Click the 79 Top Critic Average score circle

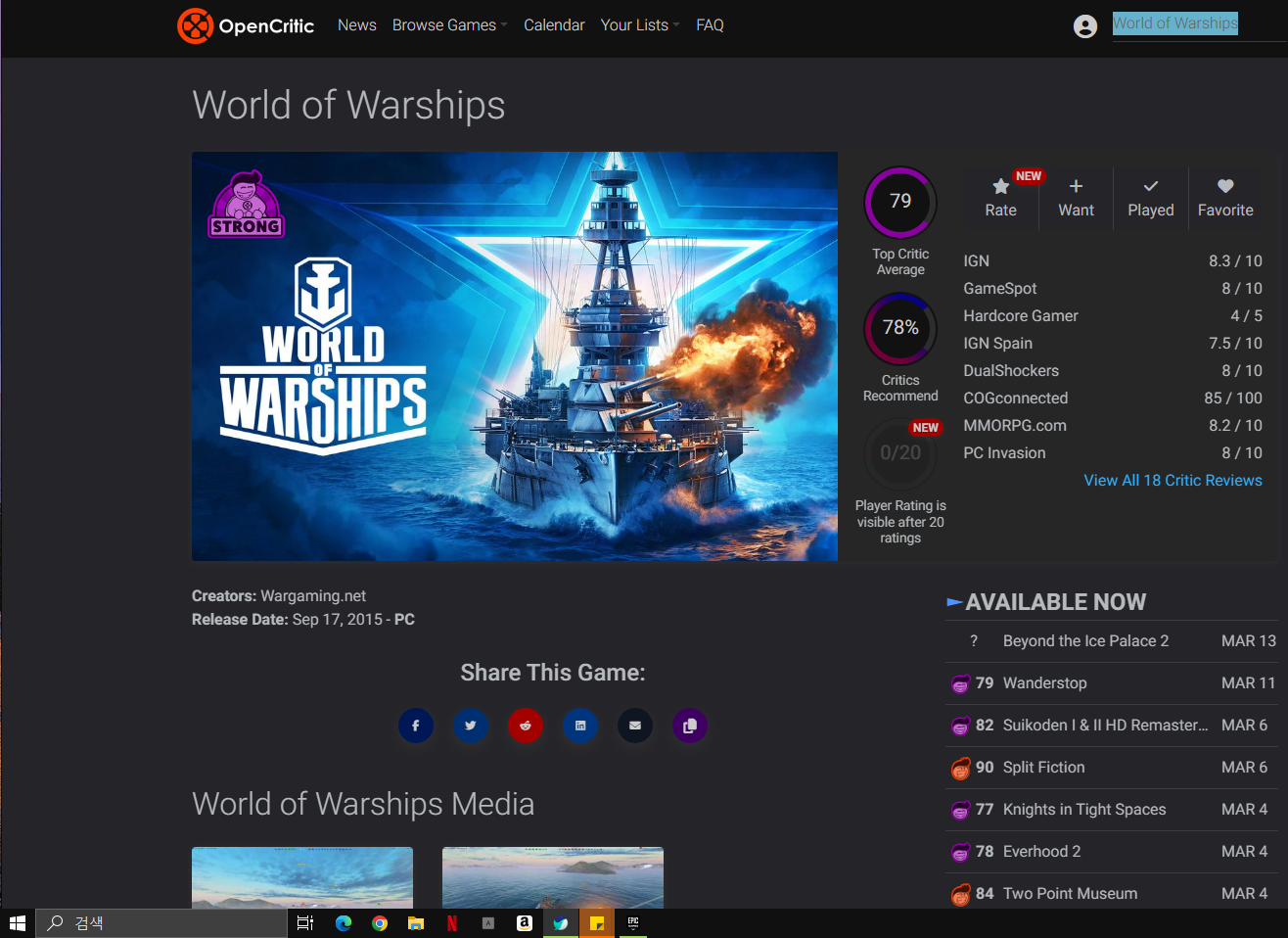click(x=900, y=202)
